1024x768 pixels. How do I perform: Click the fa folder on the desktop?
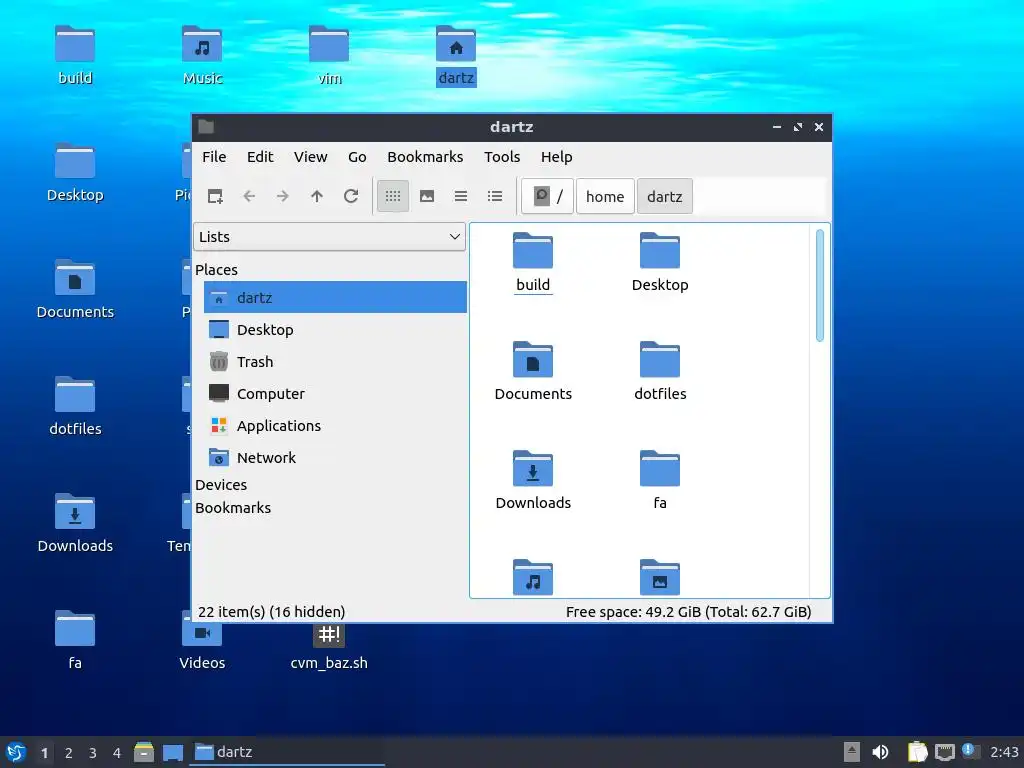(x=75, y=641)
